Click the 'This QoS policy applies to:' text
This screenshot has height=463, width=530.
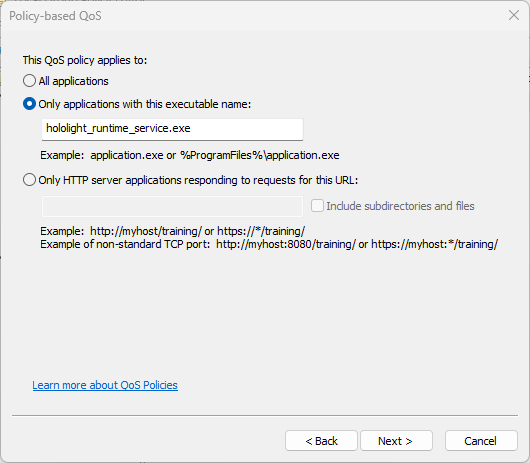click(x=85, y=60)
